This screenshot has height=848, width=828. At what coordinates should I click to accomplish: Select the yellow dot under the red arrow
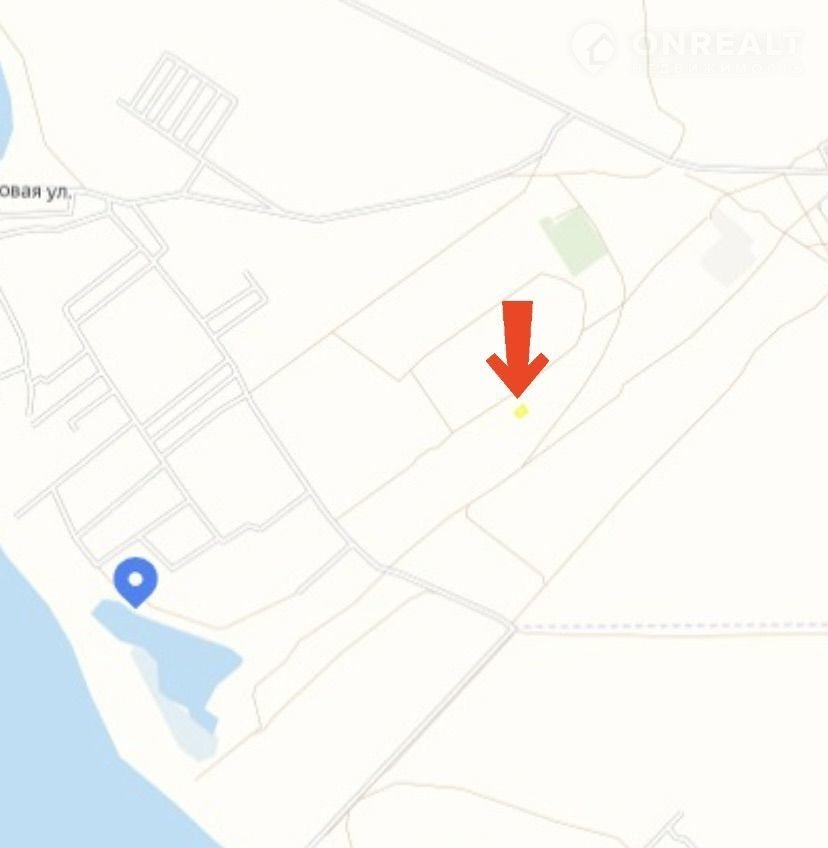[x=520, y=412]
